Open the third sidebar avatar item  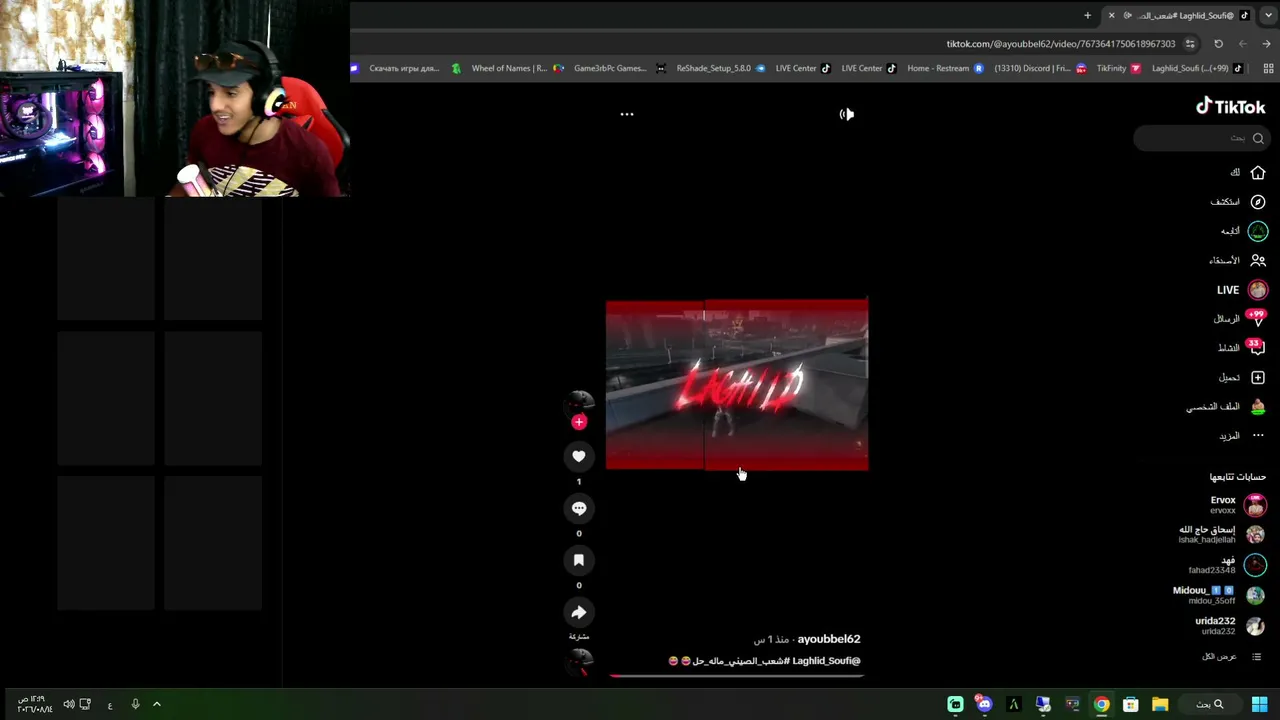(1257, 231)
